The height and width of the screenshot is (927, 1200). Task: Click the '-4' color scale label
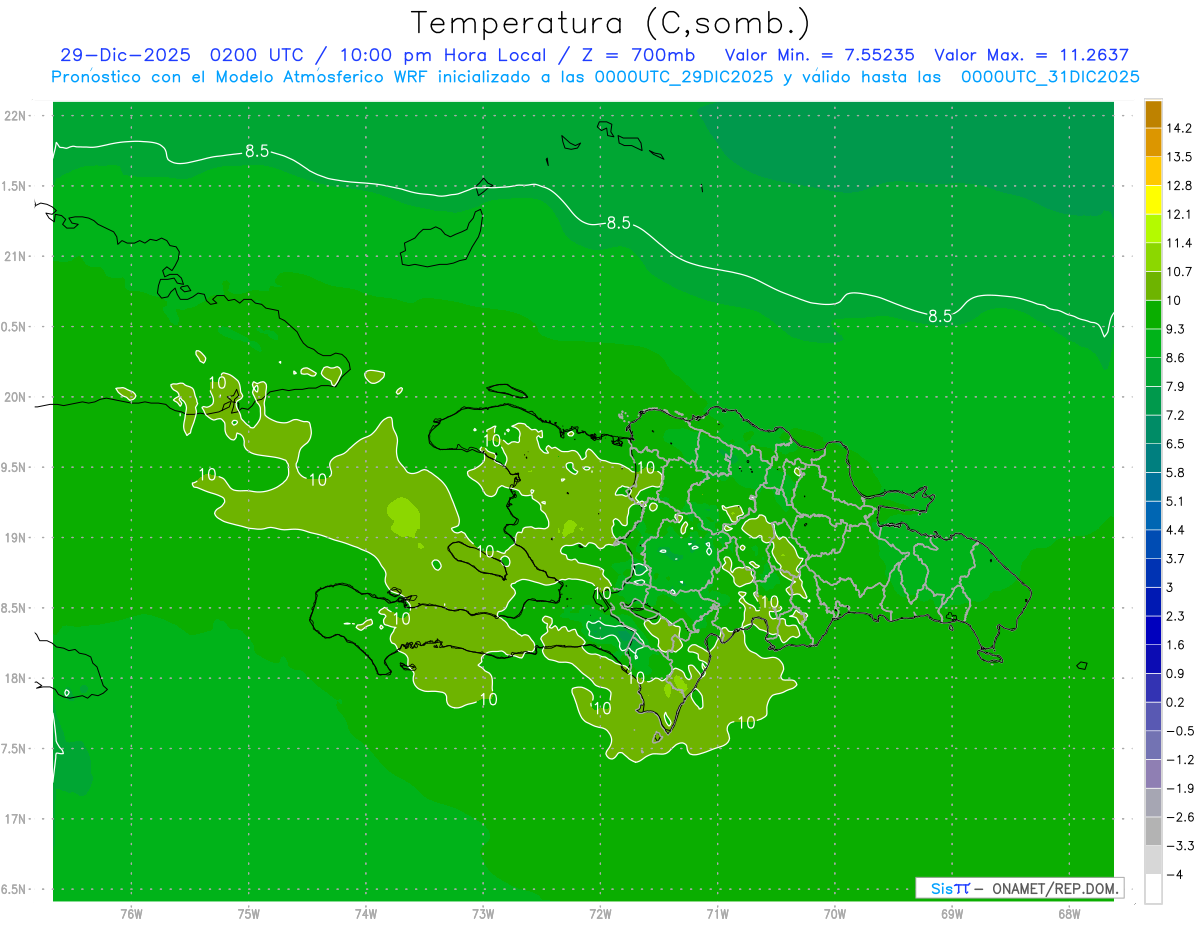point(1173,874)
